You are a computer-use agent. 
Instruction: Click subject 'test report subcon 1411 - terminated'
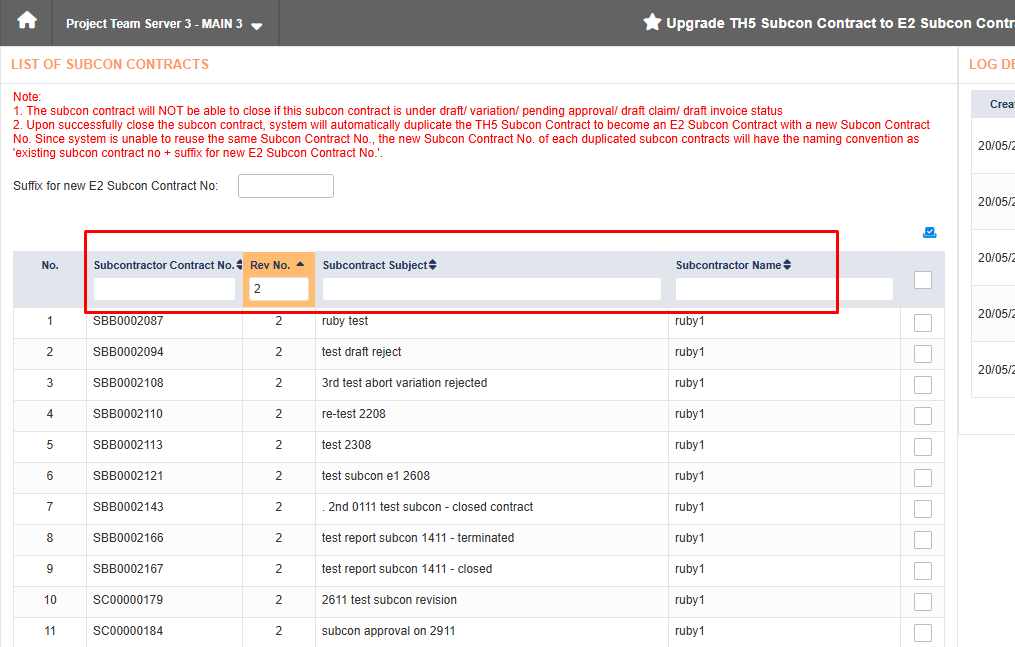(x=418, y=538)
